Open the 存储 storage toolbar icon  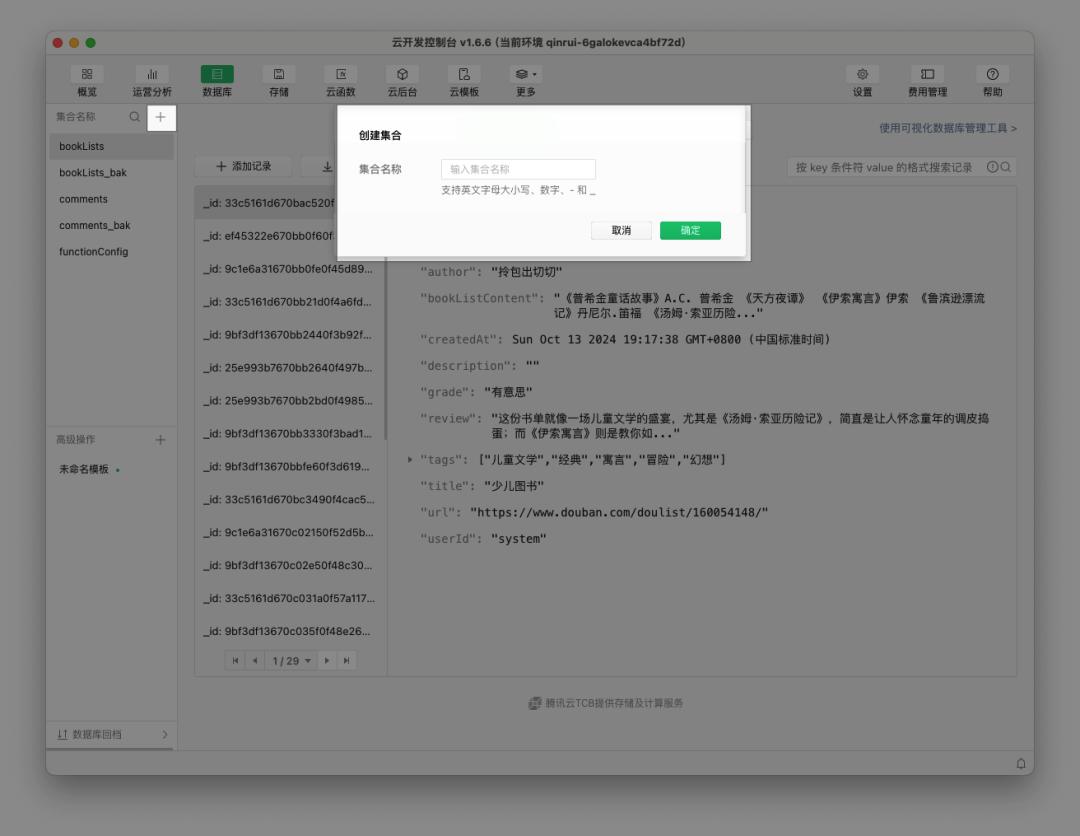(279, 81)
